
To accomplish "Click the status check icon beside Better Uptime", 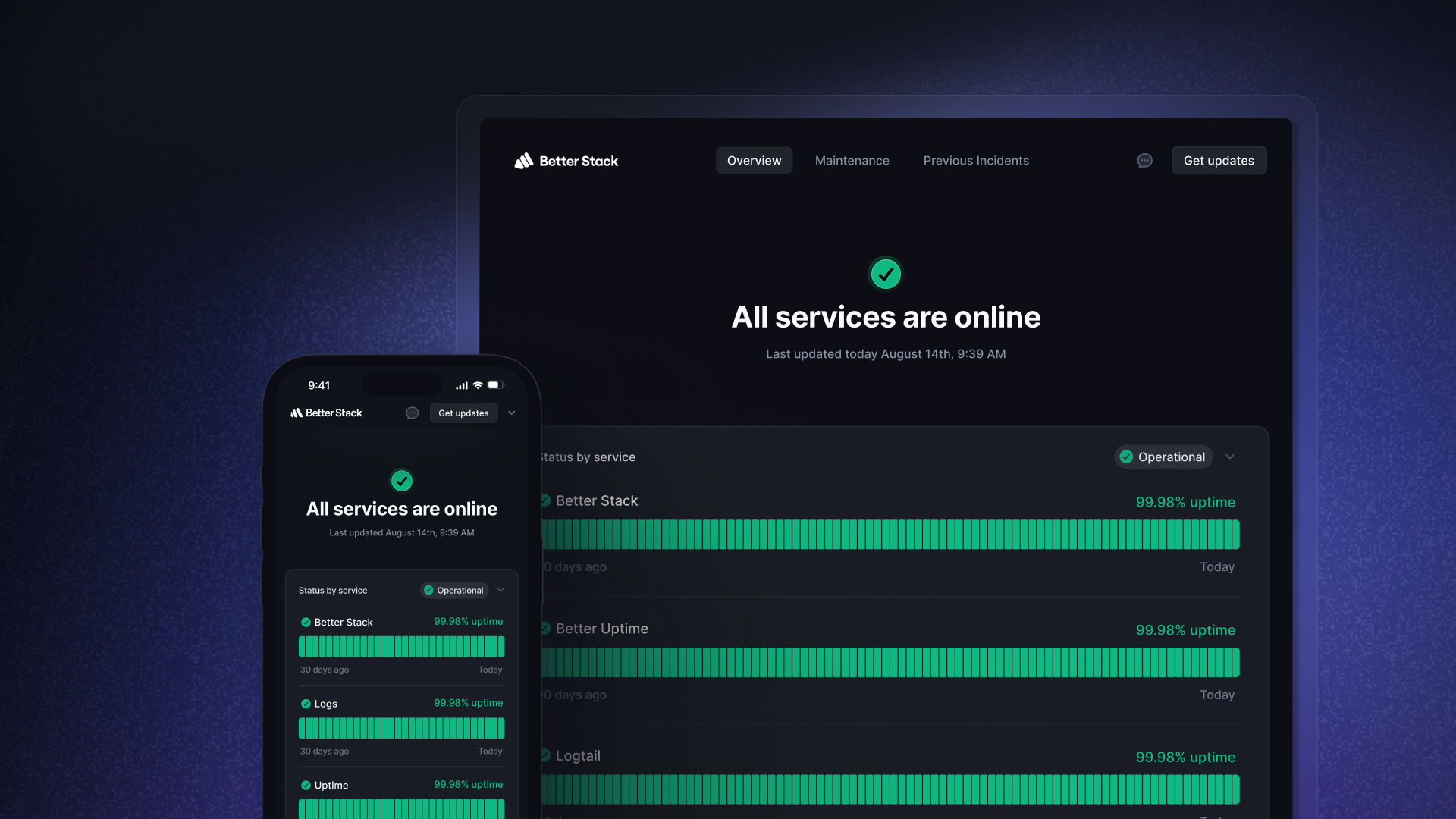I will point(543,629).
